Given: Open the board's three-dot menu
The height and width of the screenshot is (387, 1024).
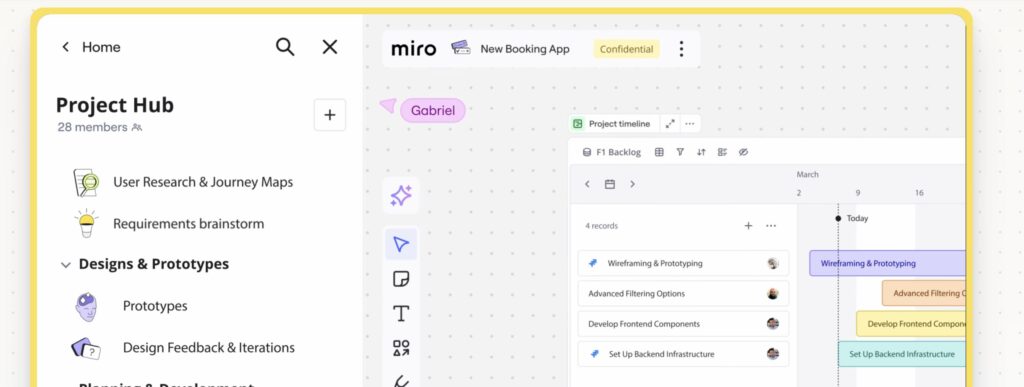Looking at the screenshot, I should click(681, 49).
